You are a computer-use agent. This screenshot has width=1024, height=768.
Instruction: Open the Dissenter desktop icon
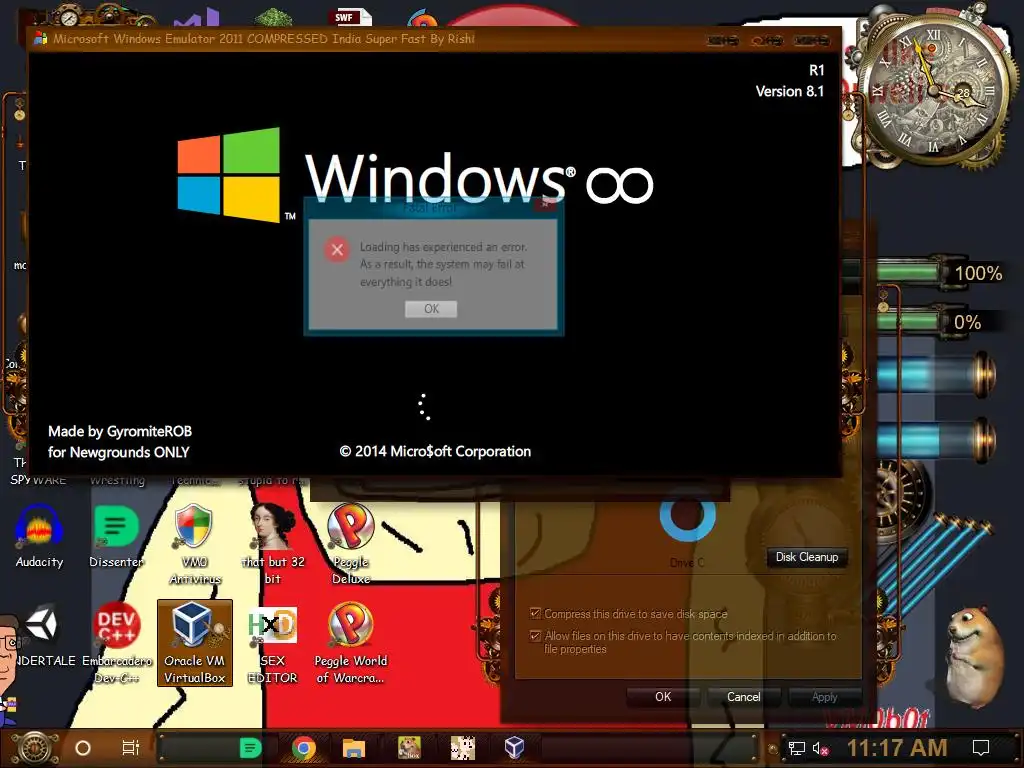(x=117, y=536)
